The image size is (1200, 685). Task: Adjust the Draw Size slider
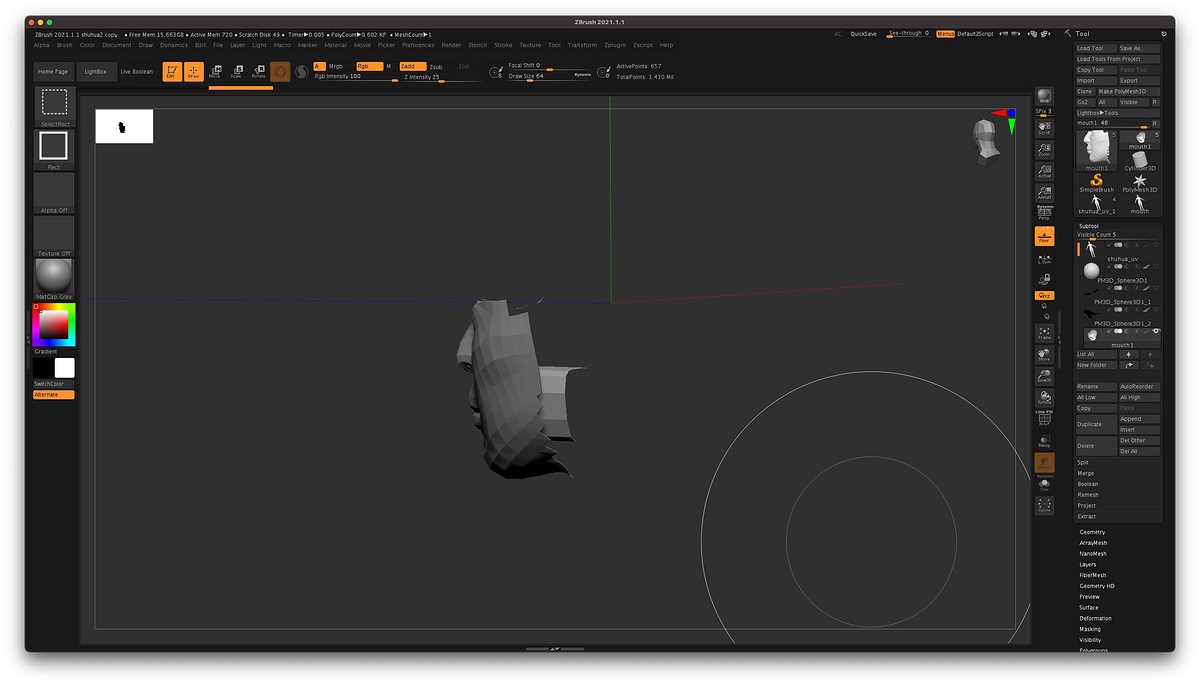click(550, 76)
